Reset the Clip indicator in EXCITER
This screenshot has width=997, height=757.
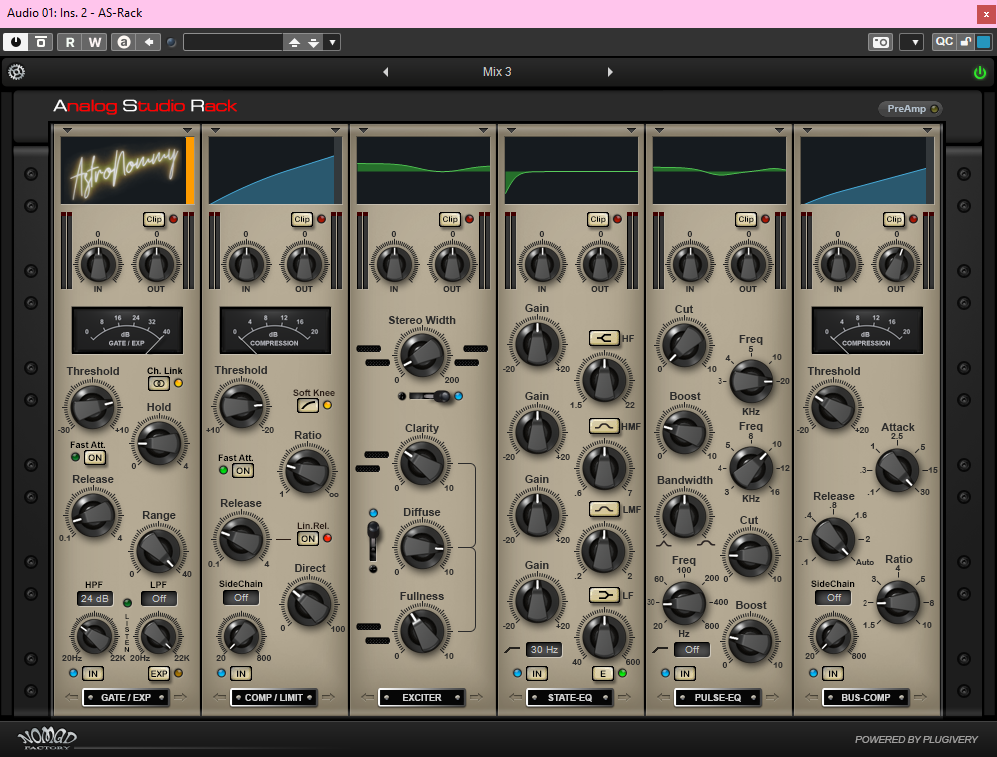(x=450, y=219)
